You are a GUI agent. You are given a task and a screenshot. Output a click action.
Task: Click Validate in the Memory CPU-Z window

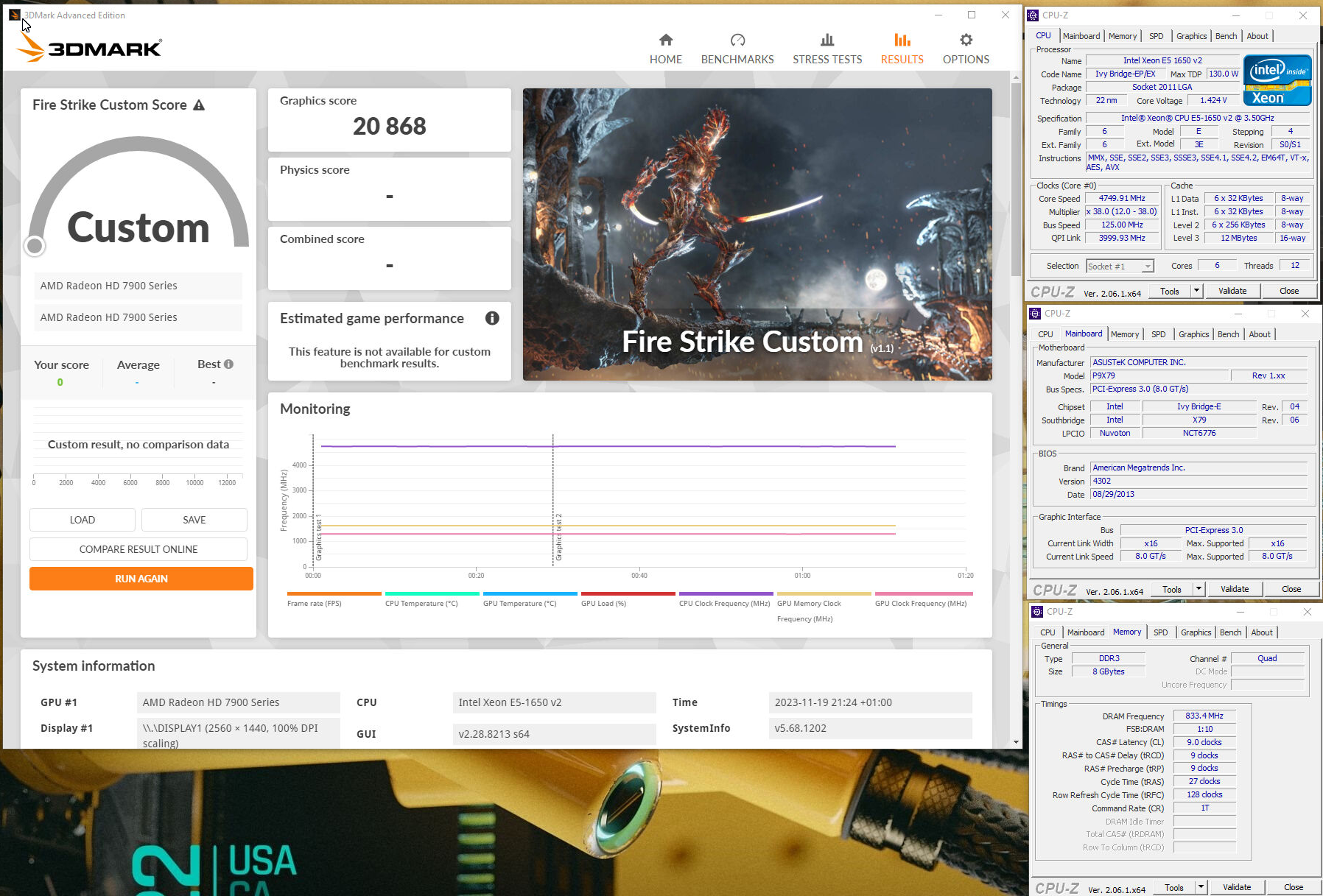(x=1236, y=887)
